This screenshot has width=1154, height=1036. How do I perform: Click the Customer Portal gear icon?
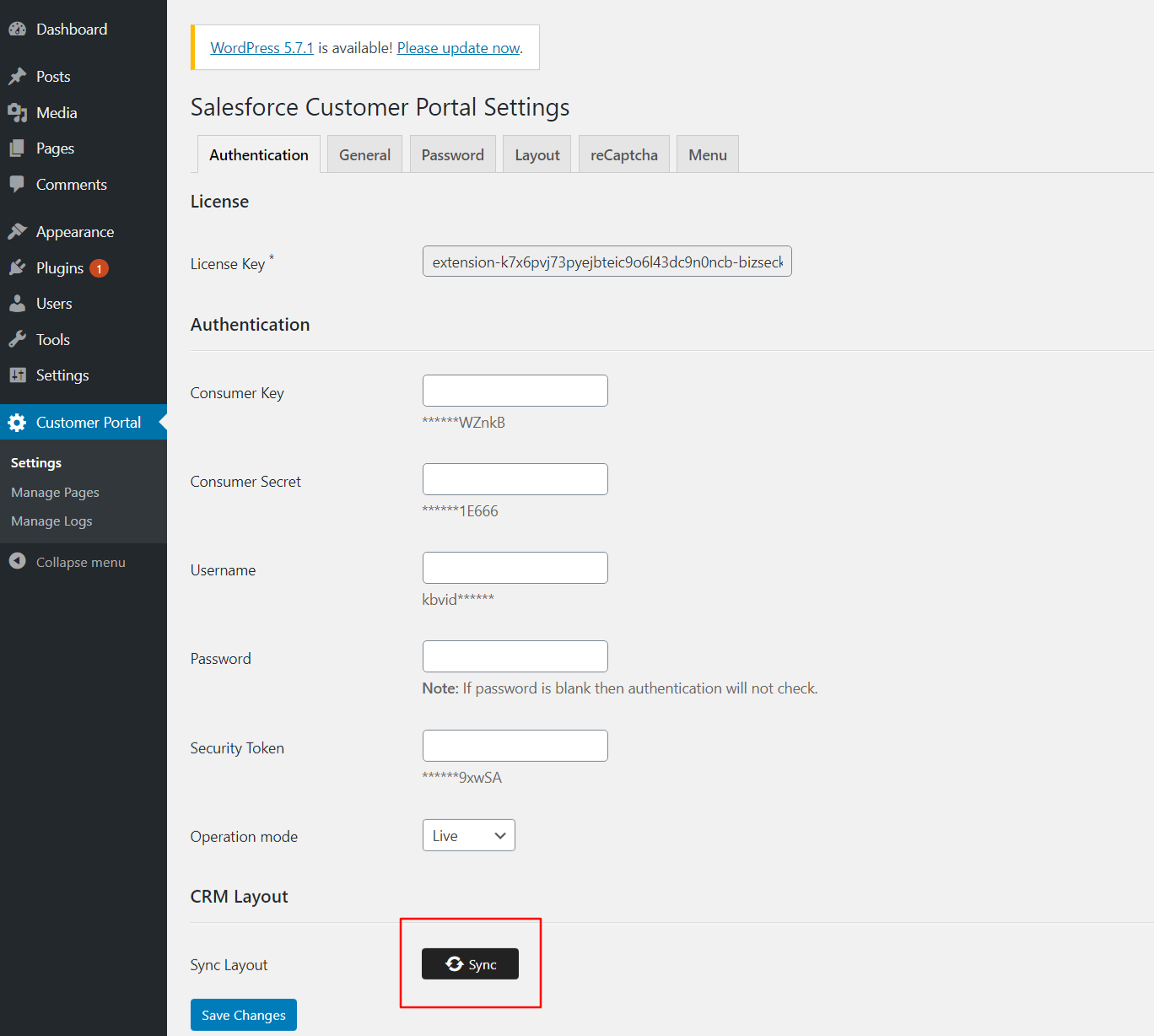tap(17, 423)
